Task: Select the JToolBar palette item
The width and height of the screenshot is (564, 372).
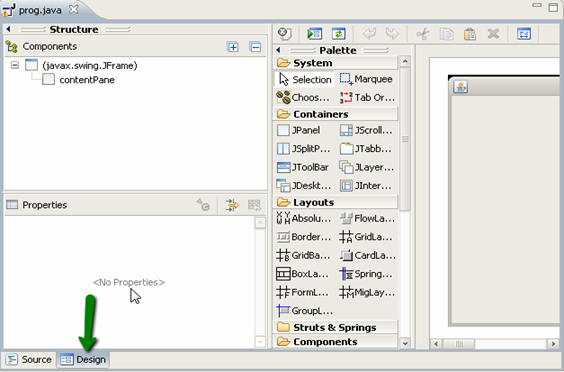Action: pos(303,167)
